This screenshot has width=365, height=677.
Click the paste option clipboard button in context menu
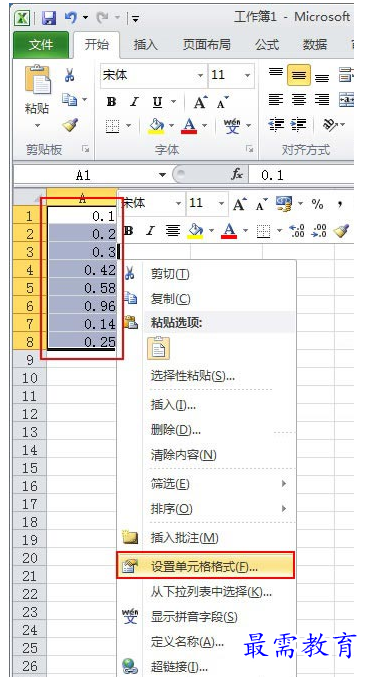click(x=159, y=348)
